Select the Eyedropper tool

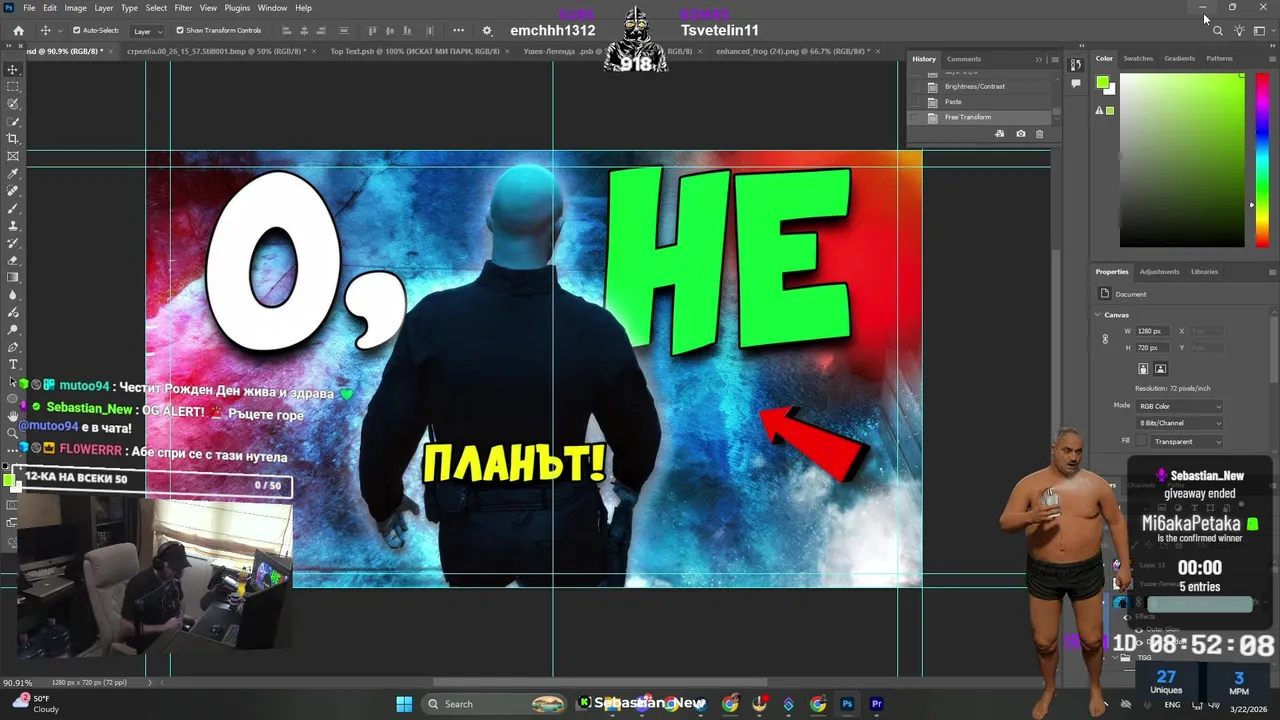(x=13, y=174)
